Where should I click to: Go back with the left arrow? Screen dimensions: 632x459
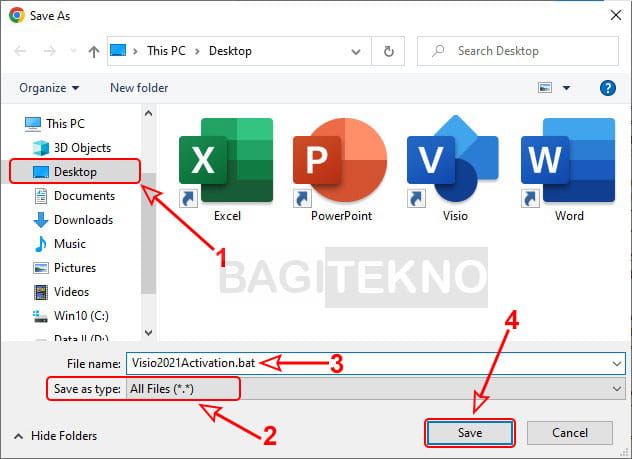pyautogui.click(x=20, y=51)
